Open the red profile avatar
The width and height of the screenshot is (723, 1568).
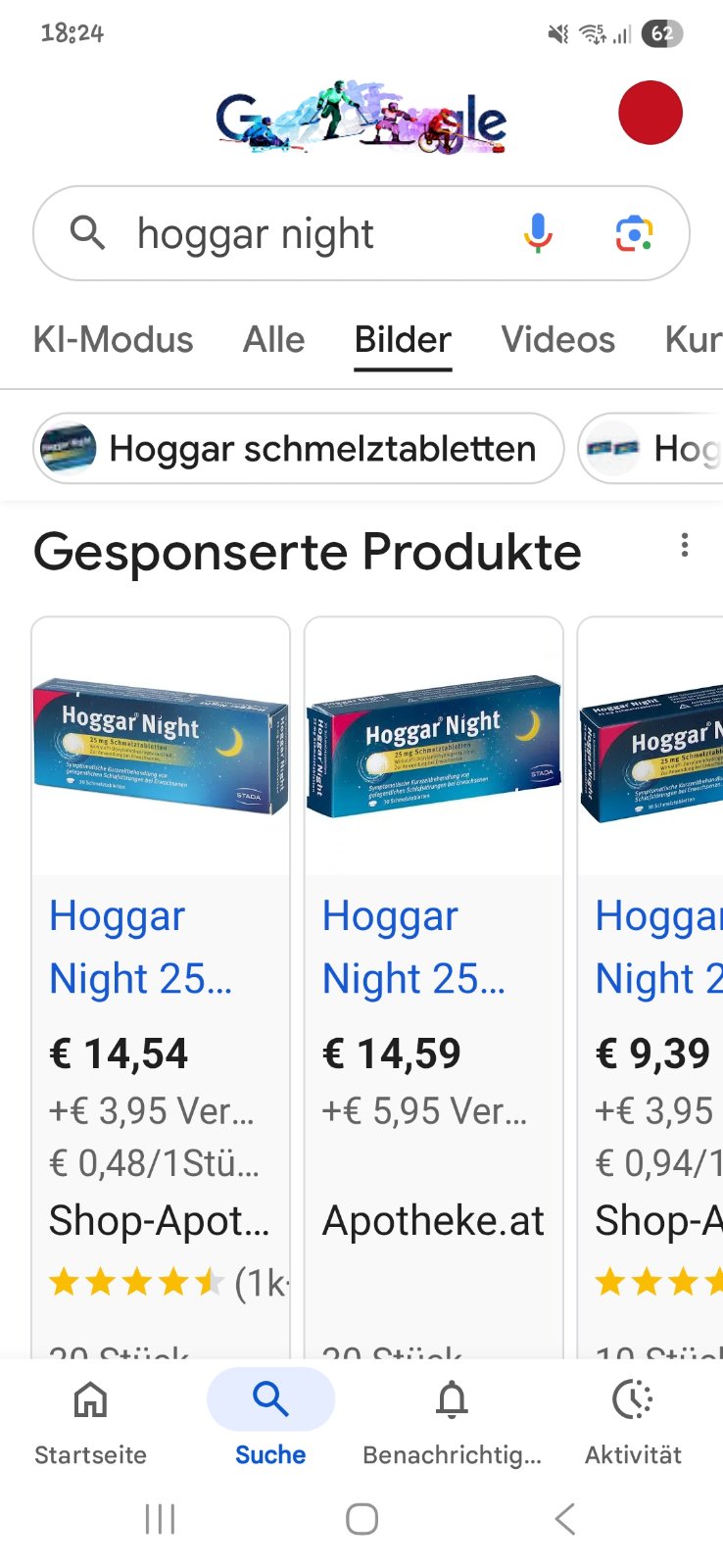point(650,113)
